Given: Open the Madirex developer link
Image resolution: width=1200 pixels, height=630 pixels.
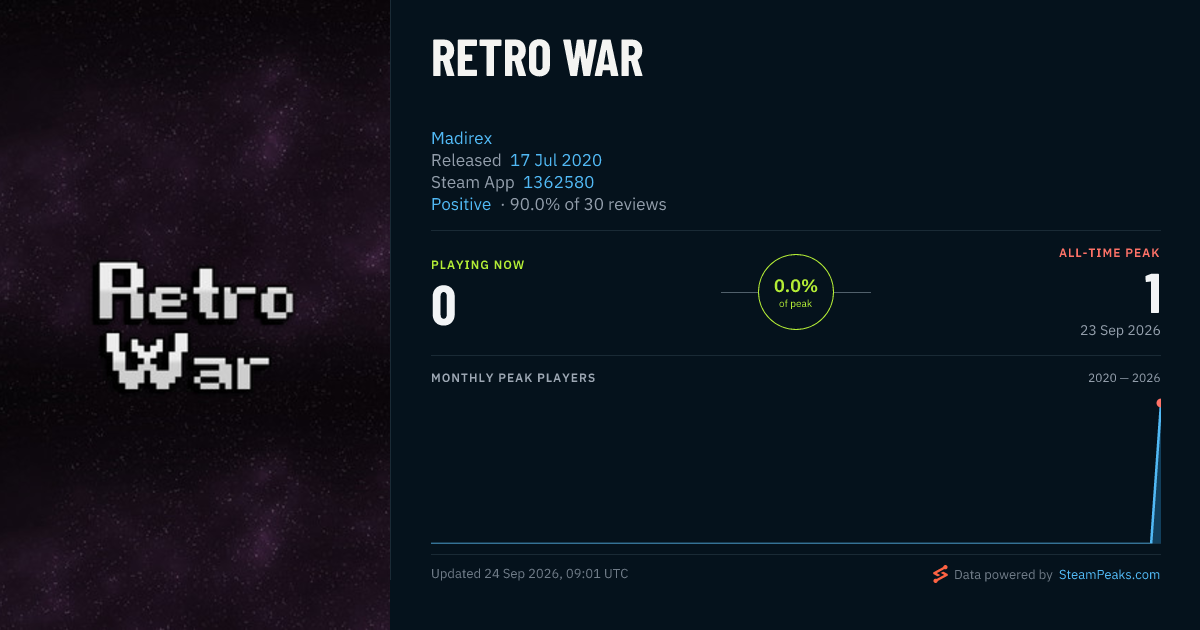Looking at the screenshot, I should point(461,138).
